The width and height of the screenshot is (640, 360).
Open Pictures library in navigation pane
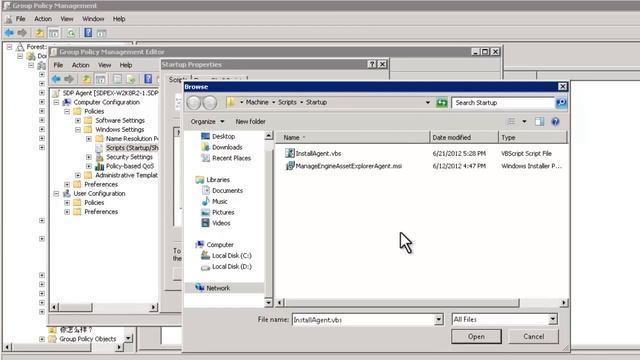pyautogui.click(x=218, y=212)
